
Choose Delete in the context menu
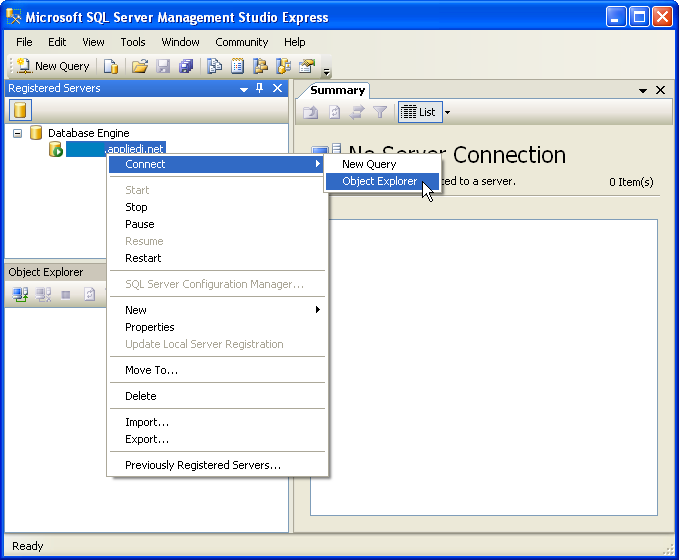[217, 396]
